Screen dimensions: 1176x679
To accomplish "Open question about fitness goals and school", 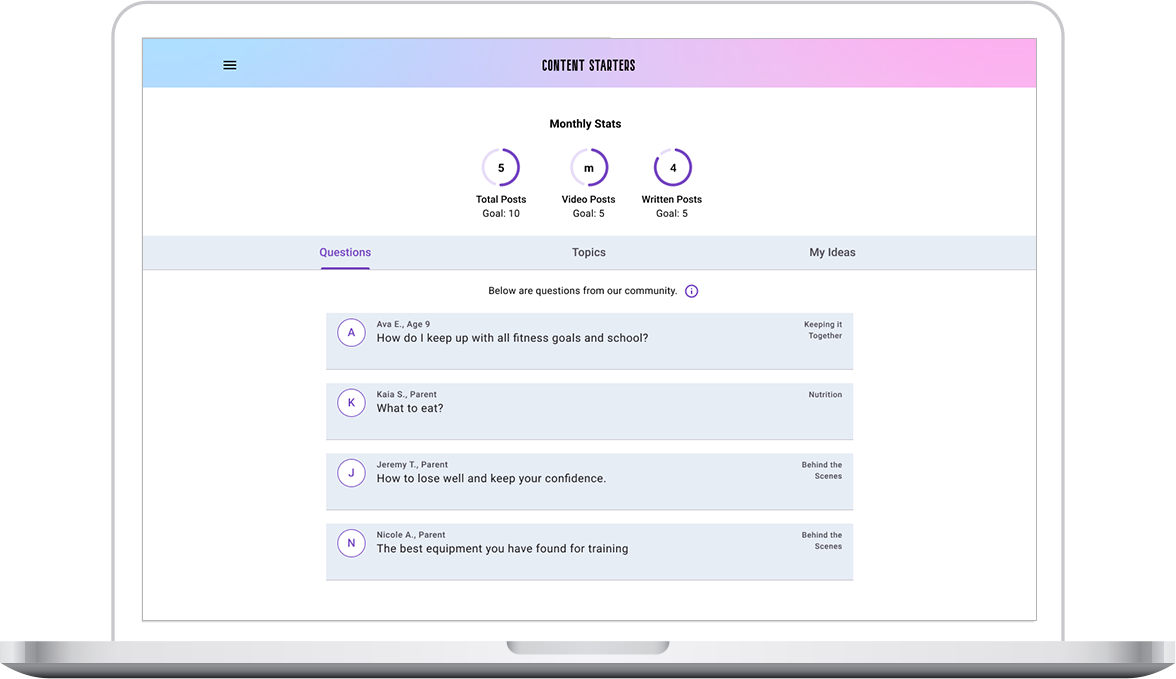I will coord(512,338).
